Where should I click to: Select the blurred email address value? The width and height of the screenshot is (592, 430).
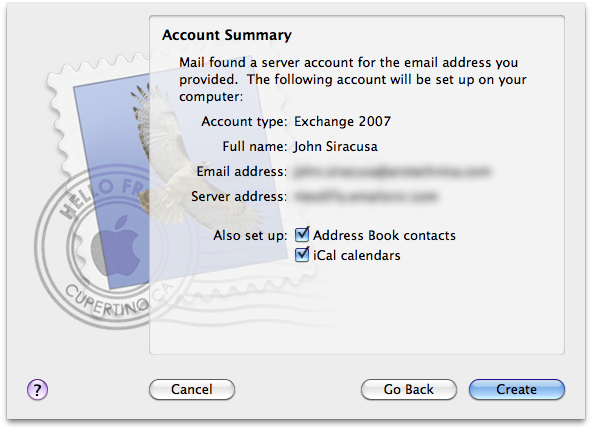point(392,171)
